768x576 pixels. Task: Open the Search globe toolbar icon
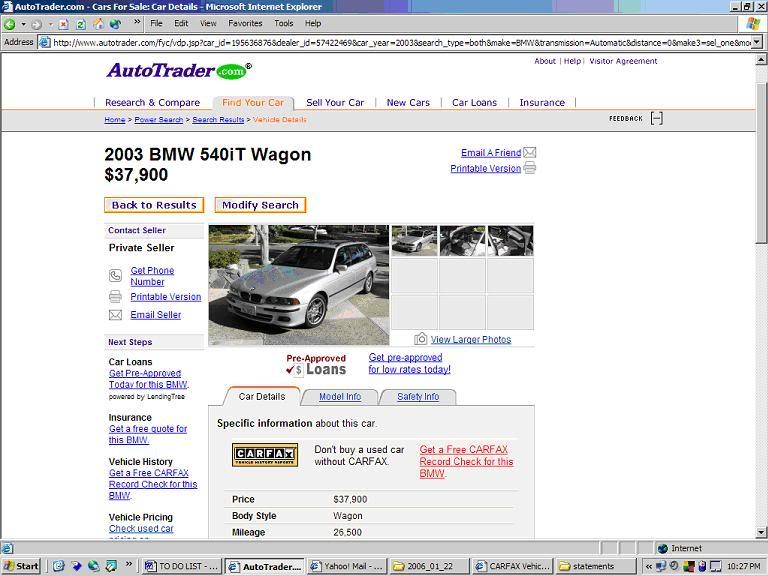pos(116,24)
